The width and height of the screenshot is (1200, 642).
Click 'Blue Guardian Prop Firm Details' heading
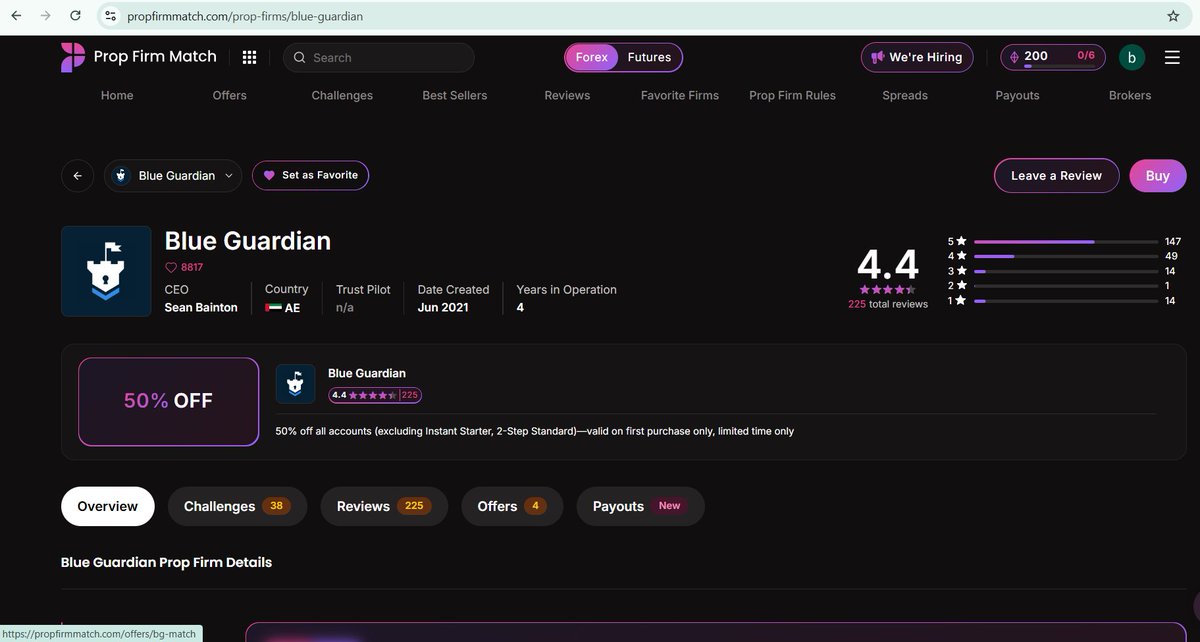pyautogui.click(x=166, y=562)
